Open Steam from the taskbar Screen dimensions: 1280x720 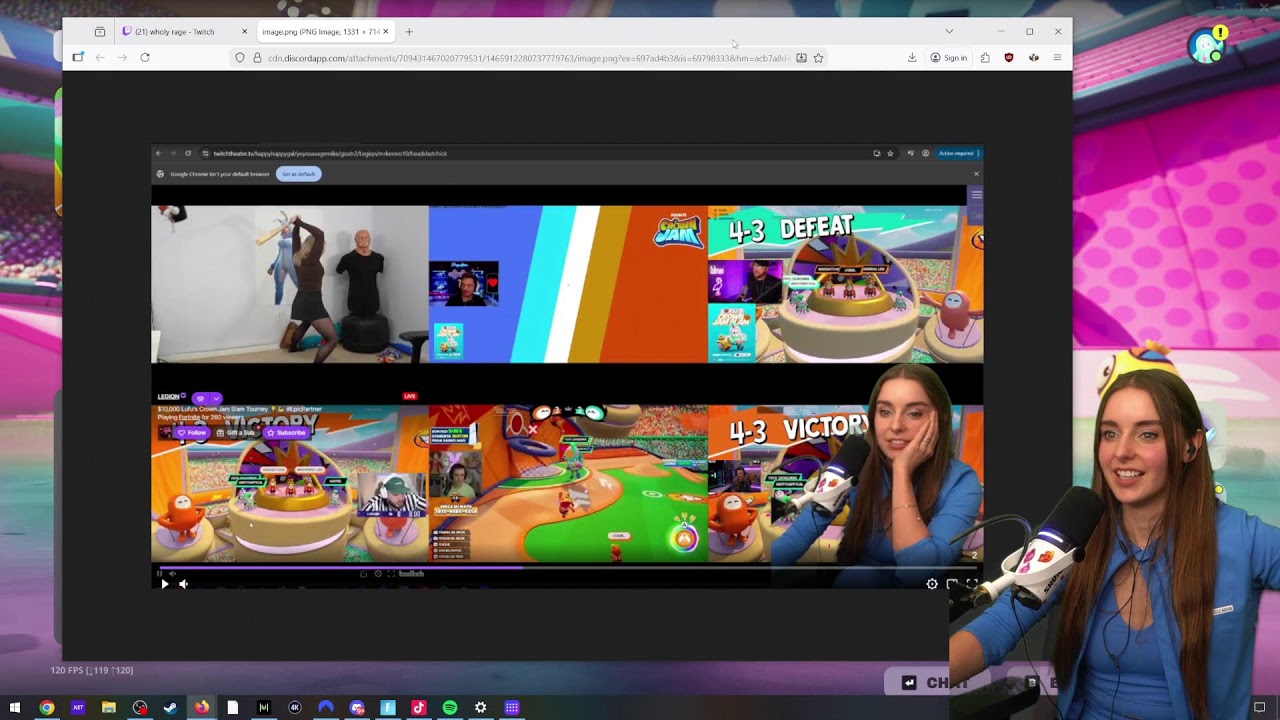pyautogui.click(x=170, y=708)
